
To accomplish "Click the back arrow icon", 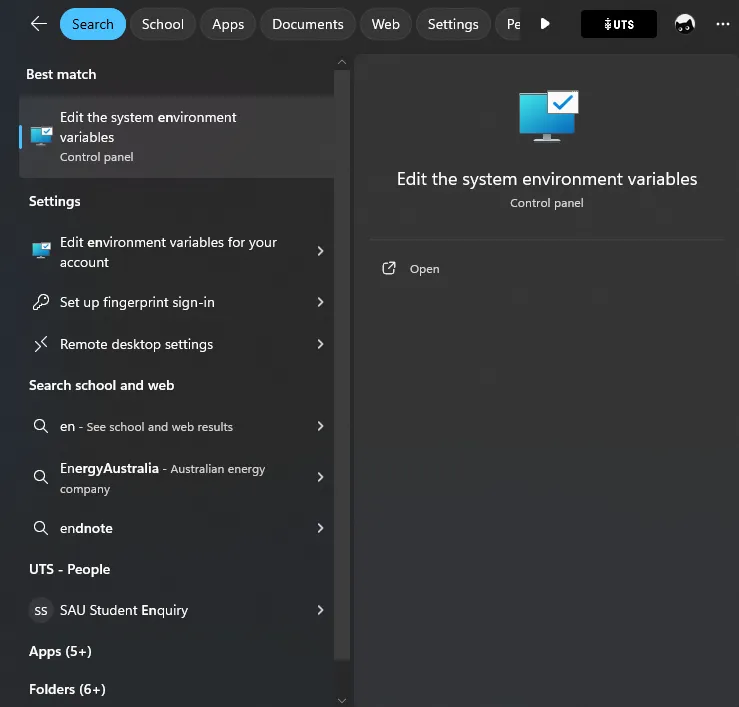I will [x=39, y=24].
